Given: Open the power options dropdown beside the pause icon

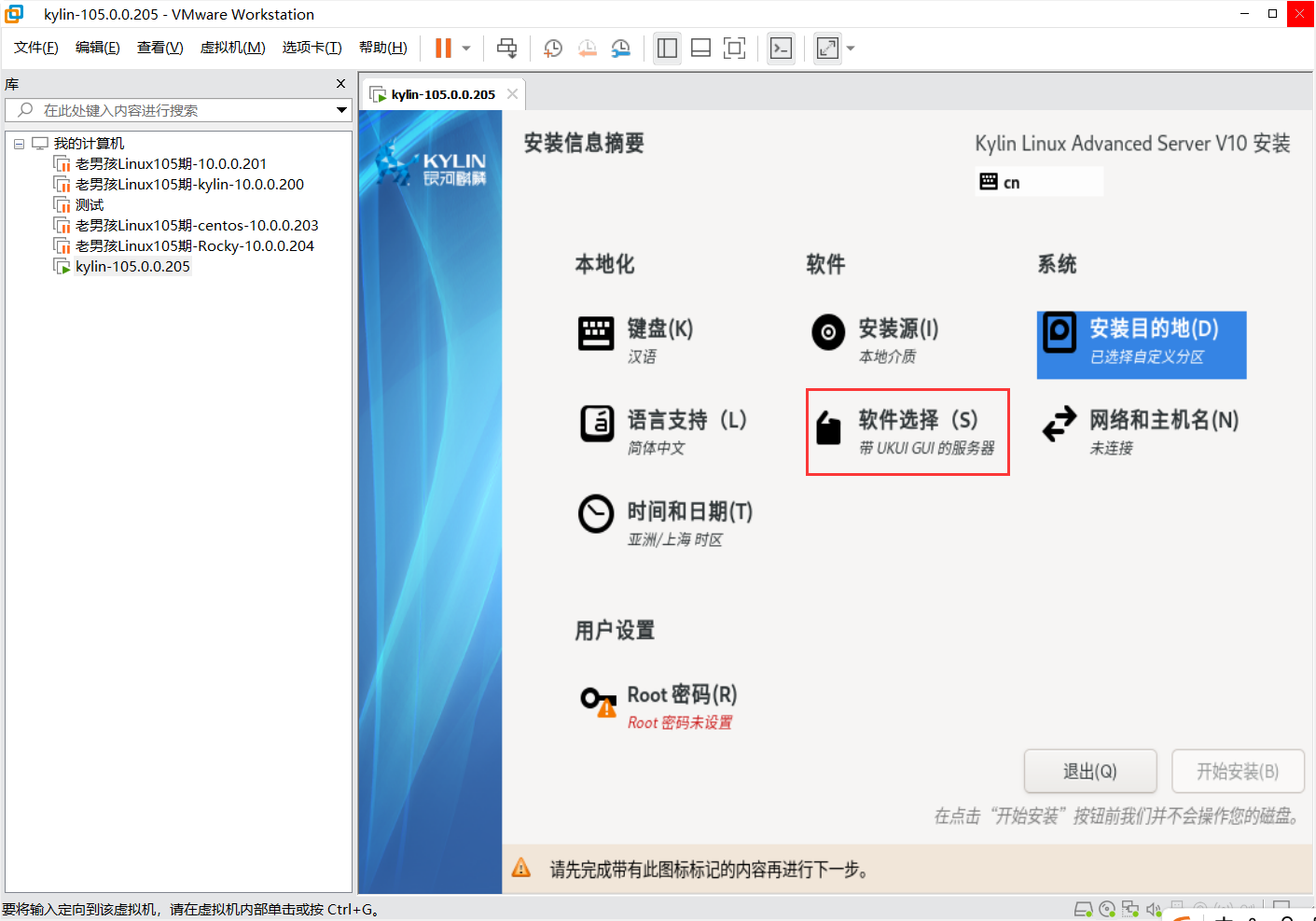Looking at the screenshot, I should coord(466,49).
